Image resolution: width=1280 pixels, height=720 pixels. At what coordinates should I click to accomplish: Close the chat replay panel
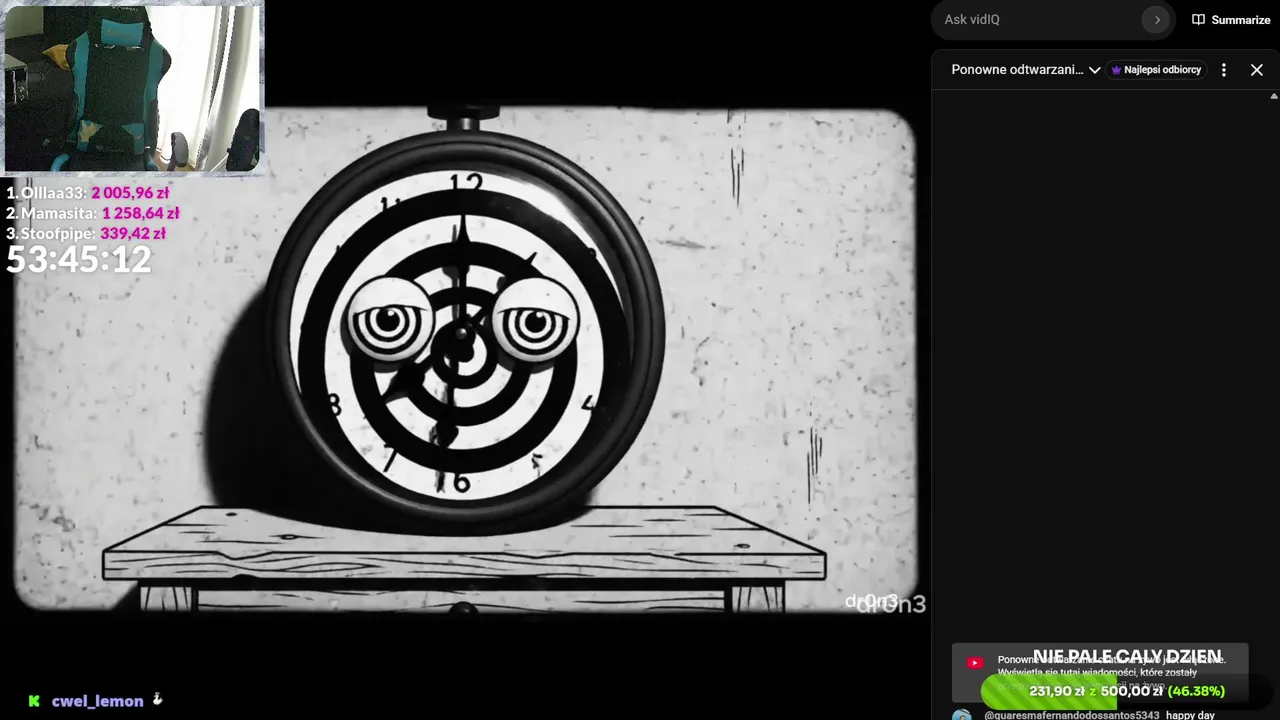point(1257,70)
